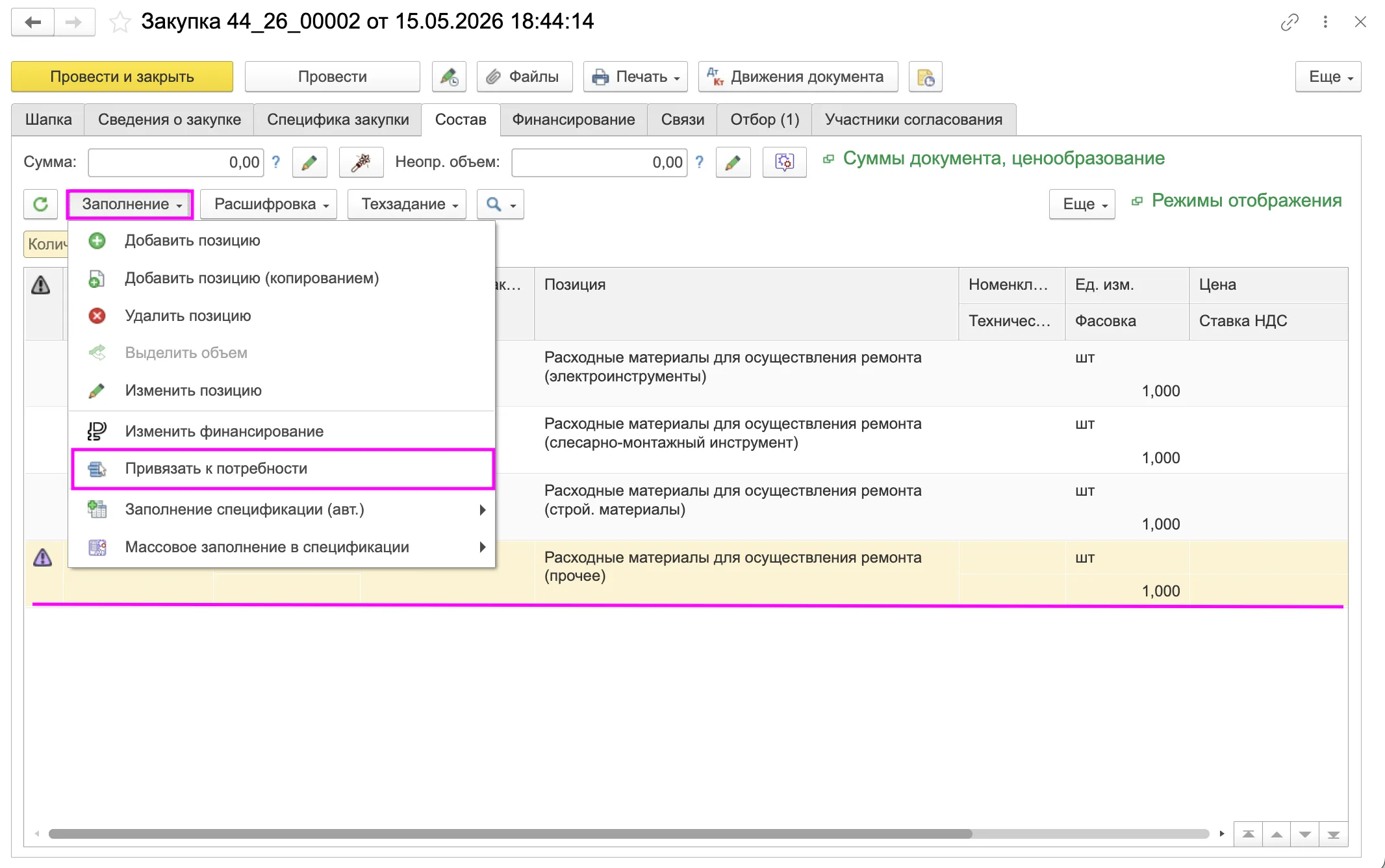Choose Добавить позицию menu item
This screenshot has height=868, width=1385.
pos(282,240)
